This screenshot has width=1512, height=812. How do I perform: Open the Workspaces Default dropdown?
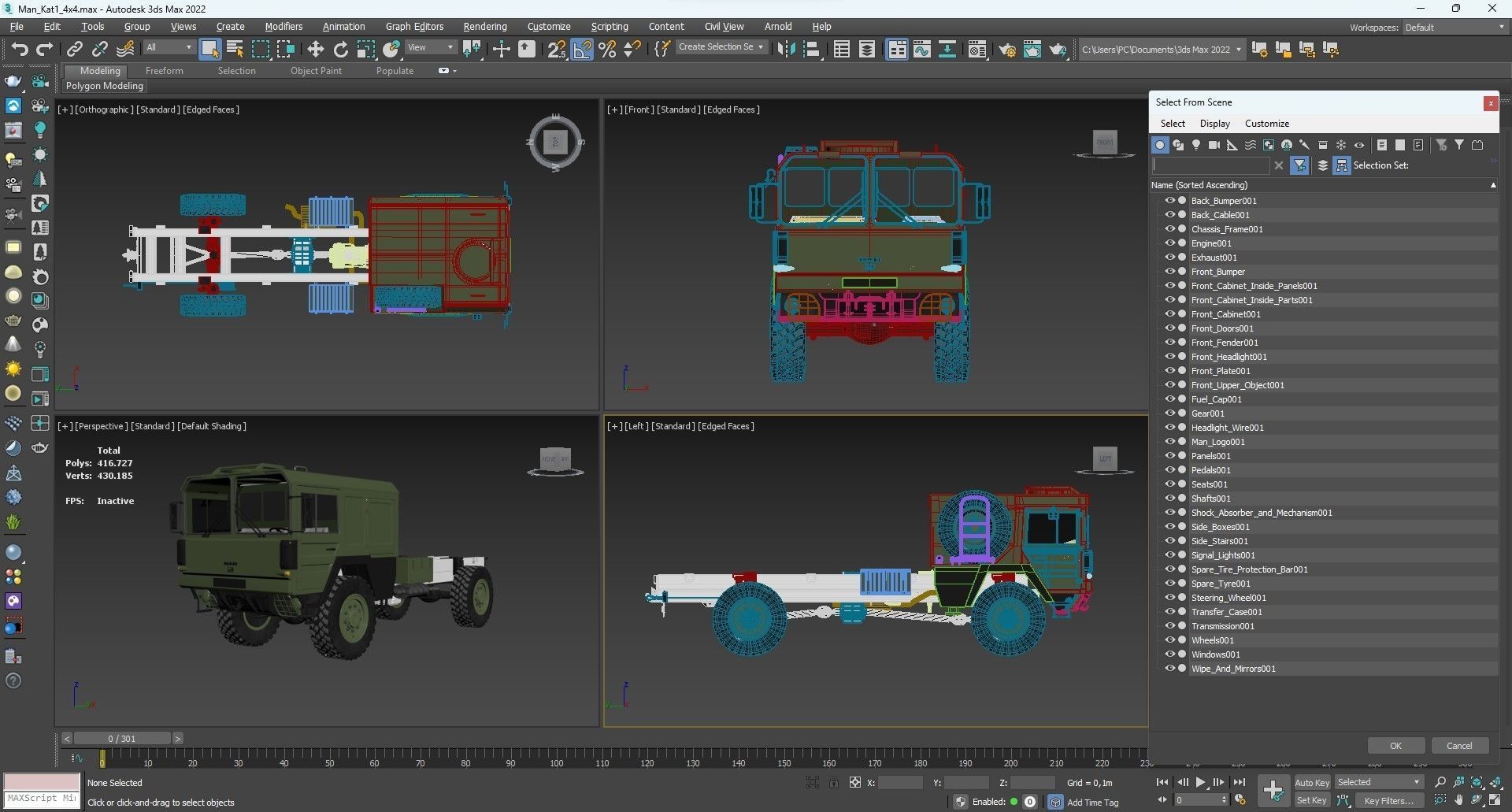(x=1454, y=27)
